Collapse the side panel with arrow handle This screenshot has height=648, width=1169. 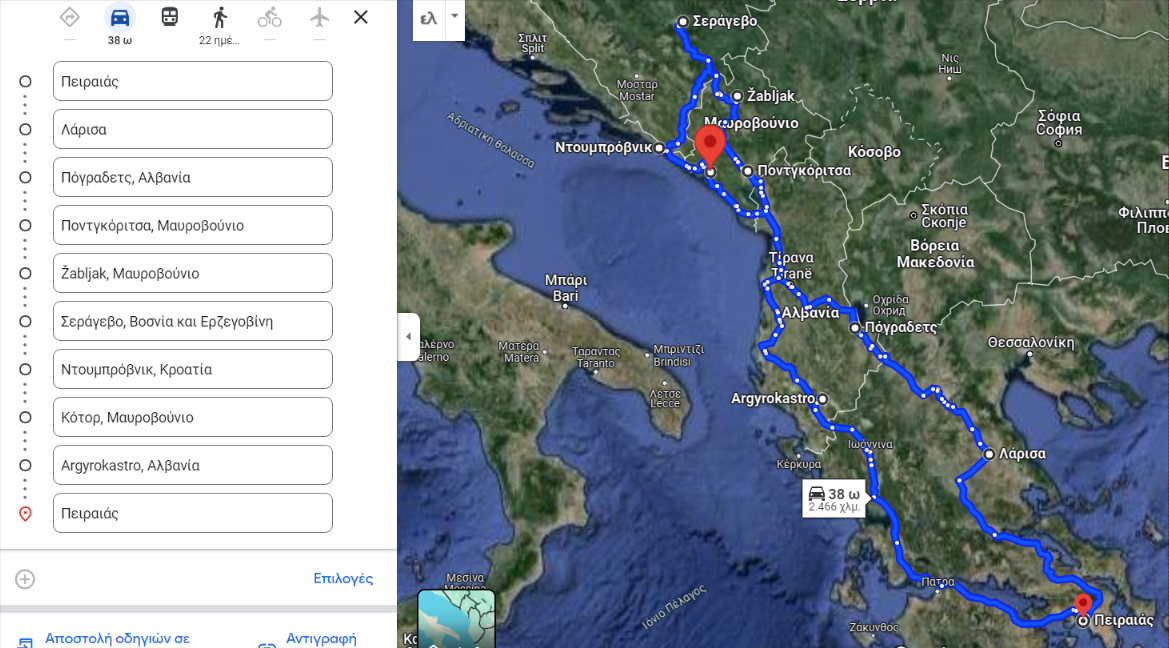[409, 336]
